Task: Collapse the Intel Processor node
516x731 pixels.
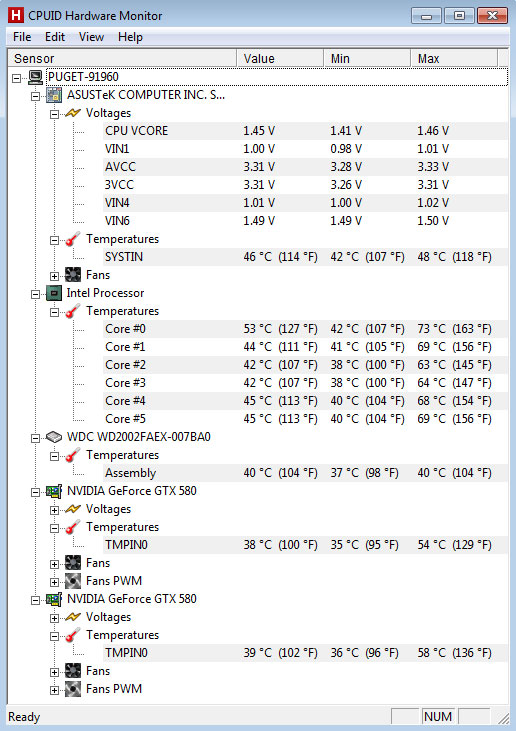Action: pyautogui.click(x=35, y=294)
